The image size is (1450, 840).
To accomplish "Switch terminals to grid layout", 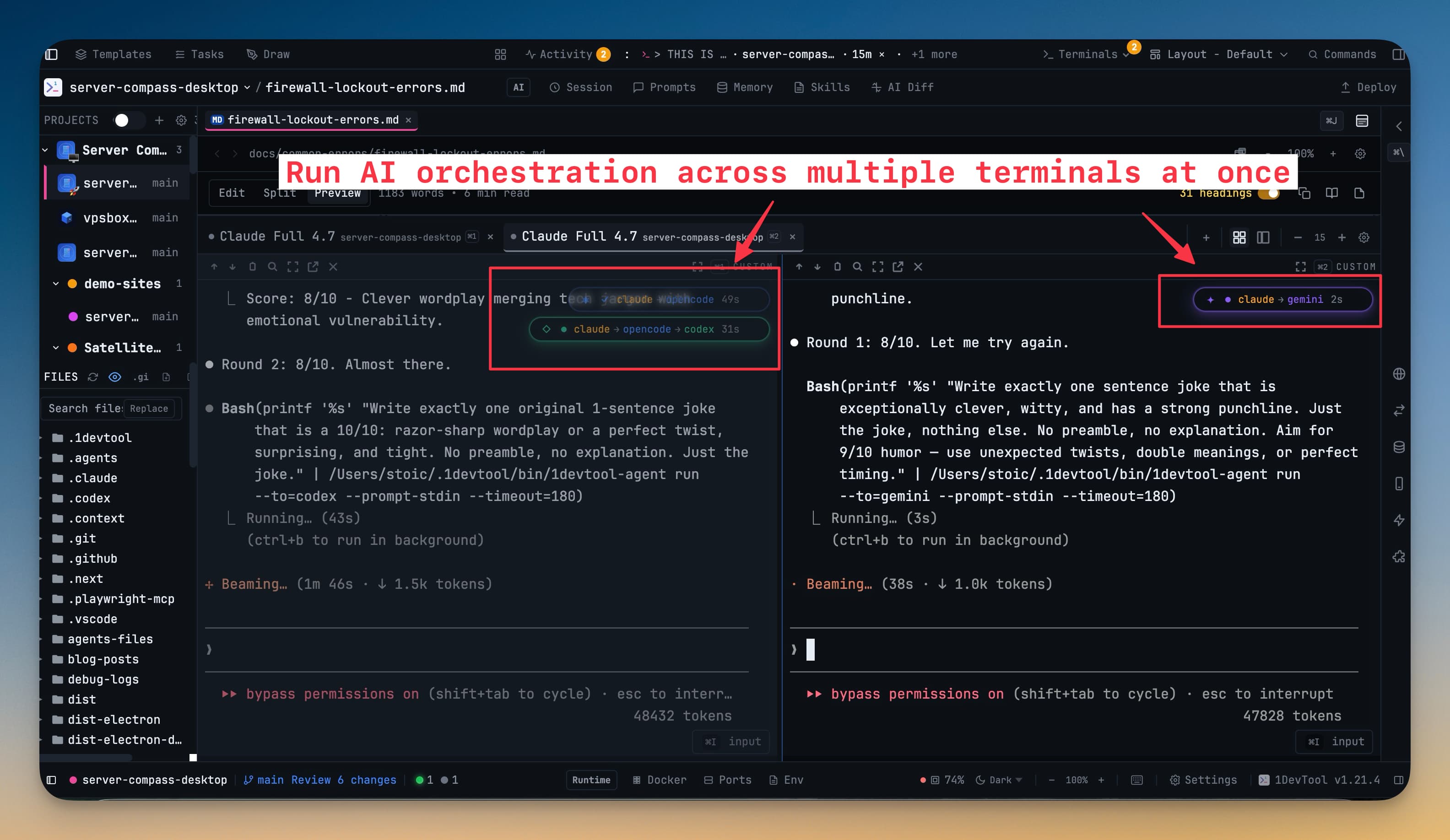I will pyautogui.click(x=1239, y=237).
